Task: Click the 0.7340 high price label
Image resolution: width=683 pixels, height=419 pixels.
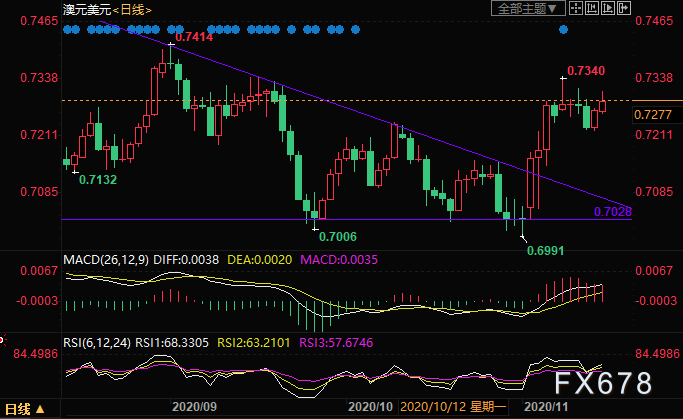Action: point(586,71)
